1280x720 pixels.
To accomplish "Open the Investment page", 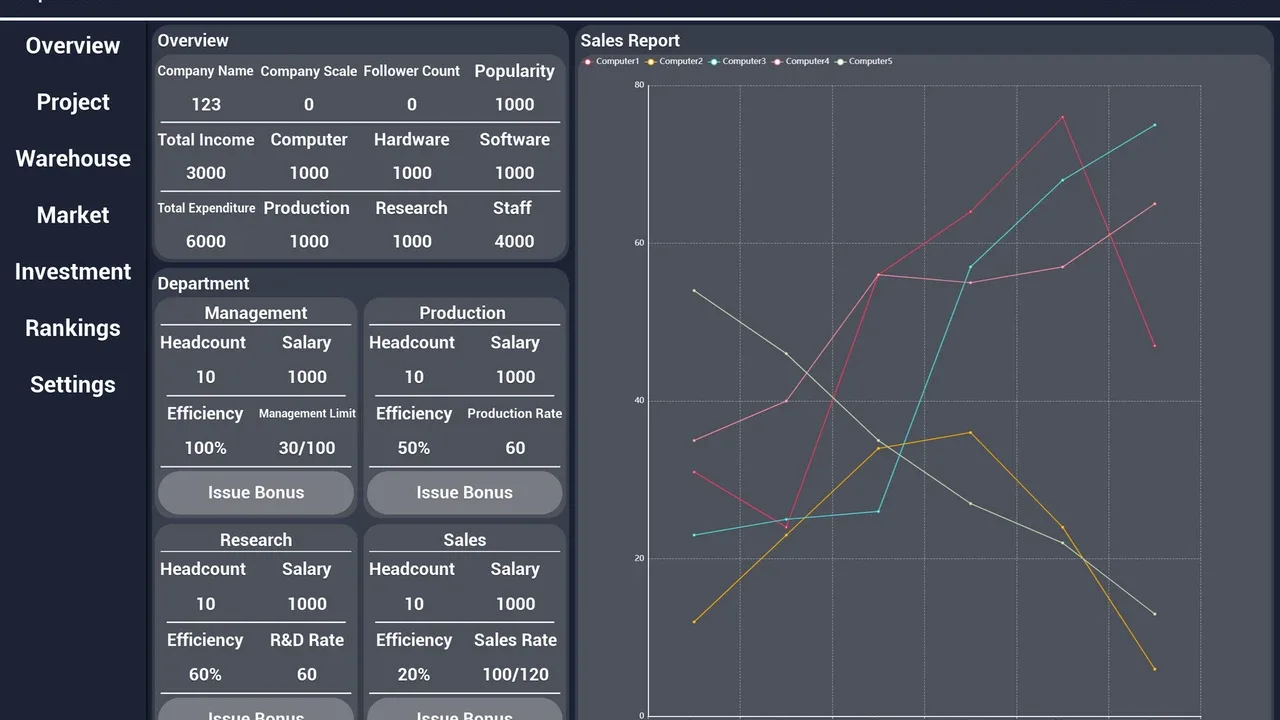I will 73,271.
